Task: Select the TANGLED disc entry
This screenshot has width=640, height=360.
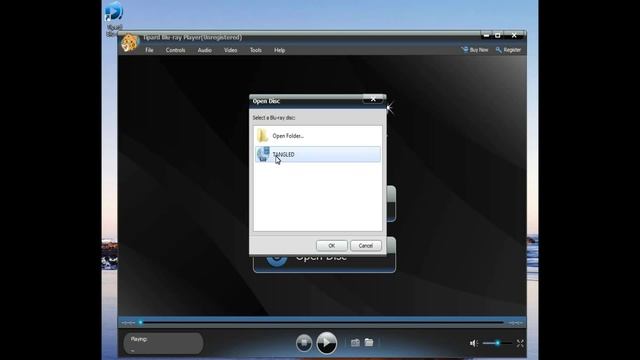Action: pyautogui.click(x=318, y=154)
